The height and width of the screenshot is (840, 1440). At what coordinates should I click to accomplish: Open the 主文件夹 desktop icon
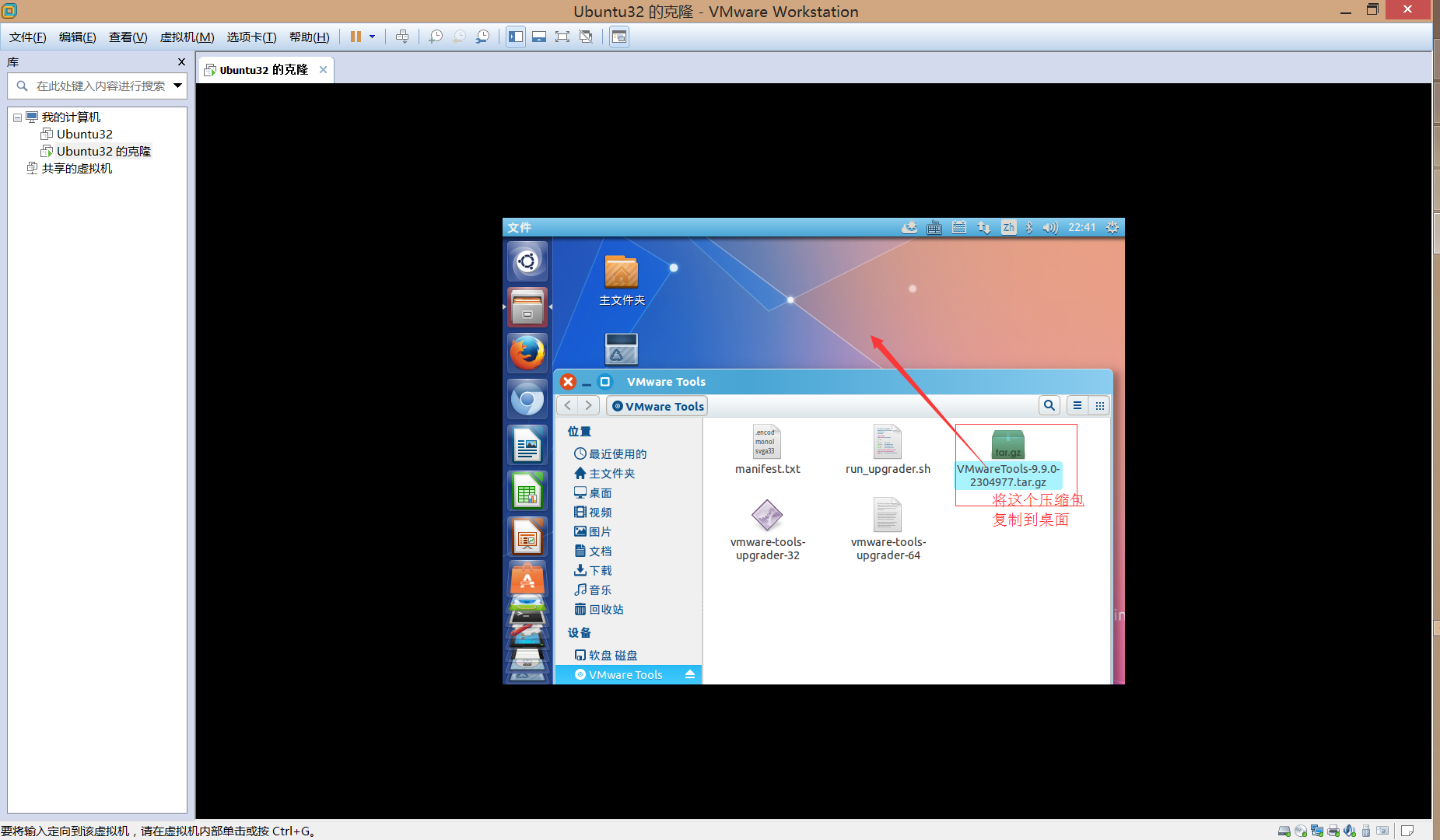(622, 281)
